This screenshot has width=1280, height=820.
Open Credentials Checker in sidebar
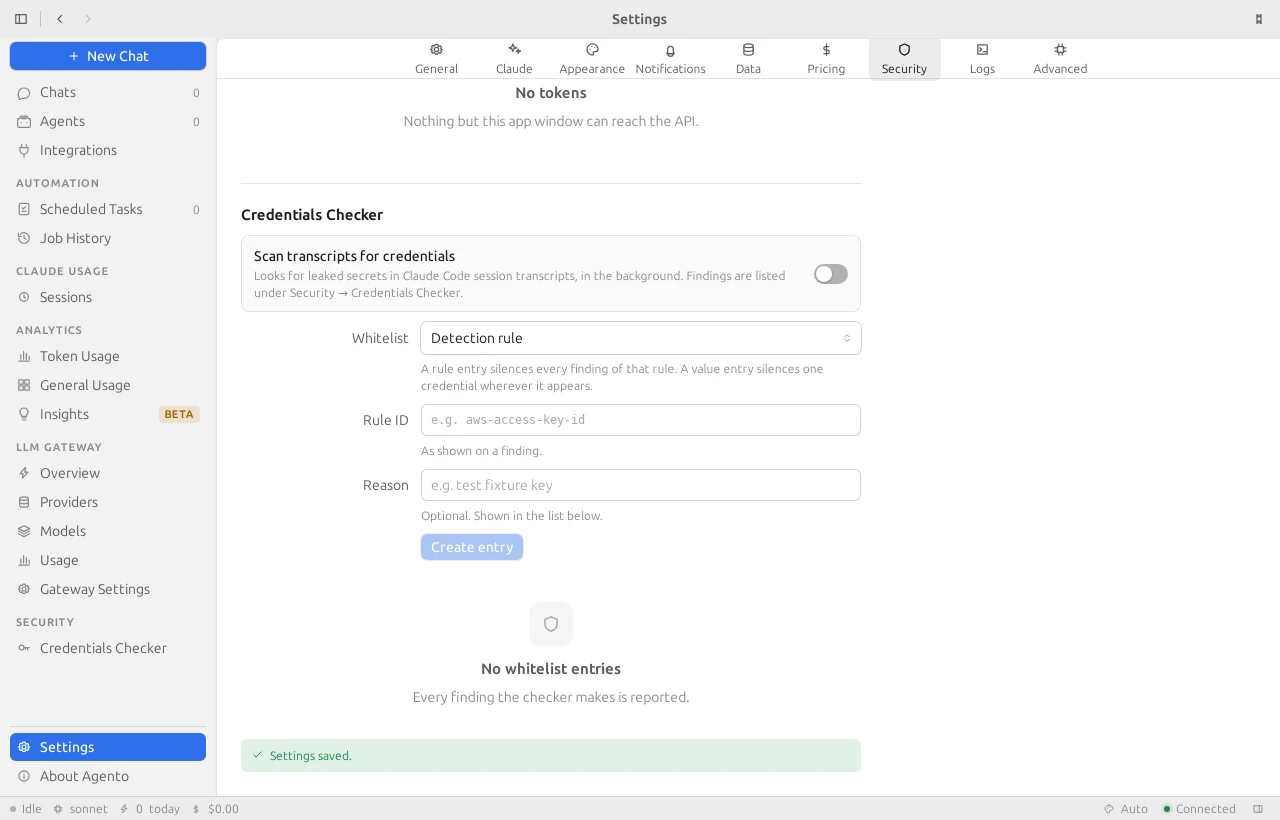tap(108, 648)
